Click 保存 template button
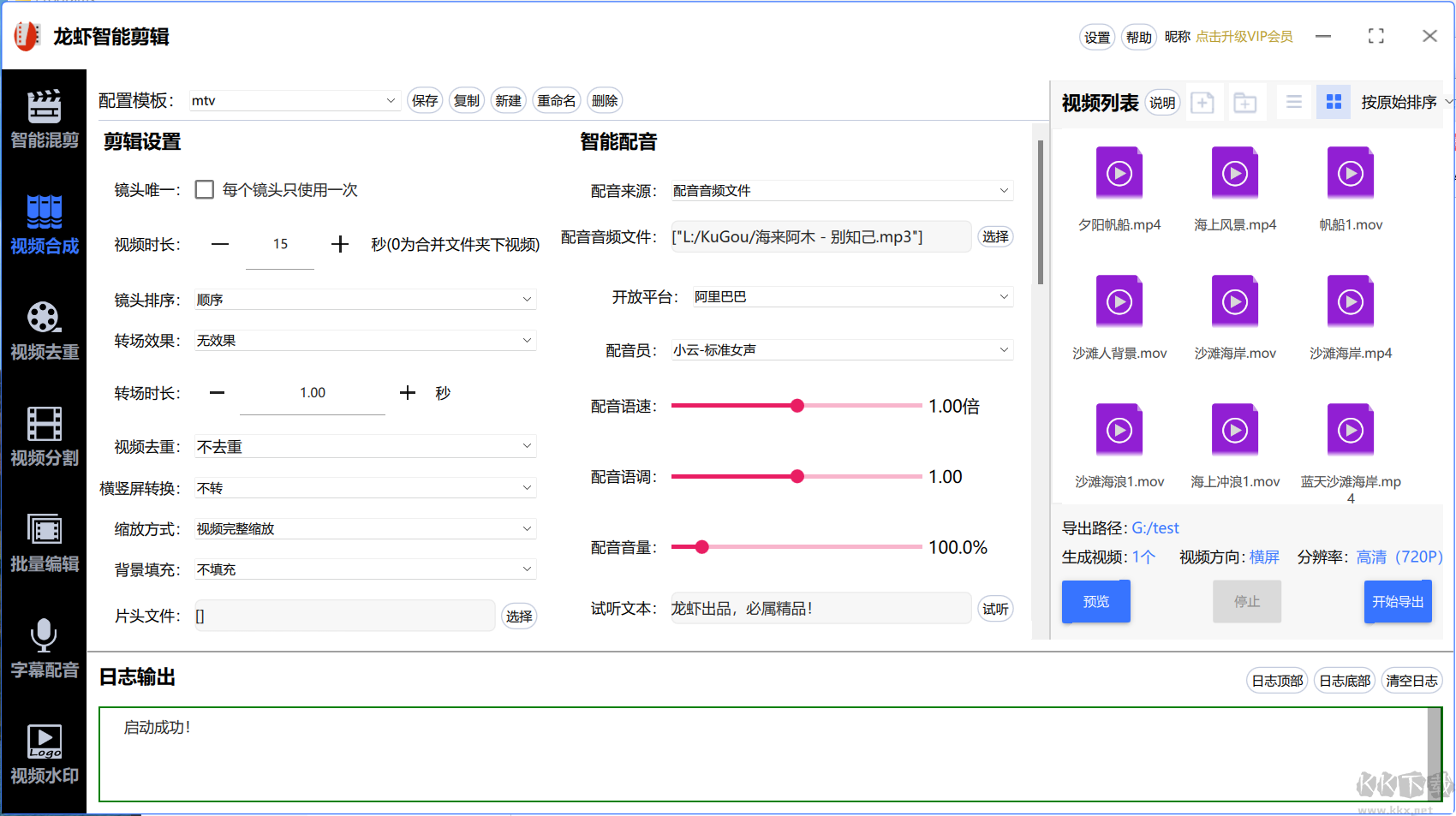Viewport: 1456px width, 816px height. tap(425, 100)
